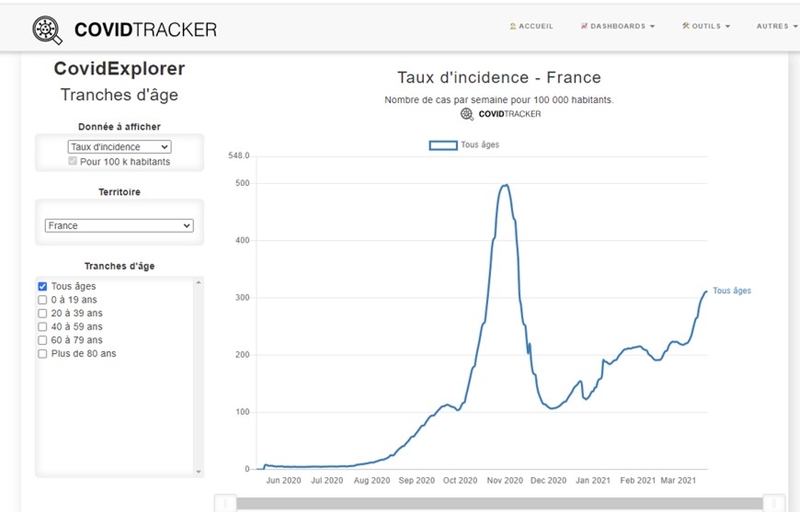This screenshot has width=800, height=512.
Task: Open the Taux d'incidence data dropdown
Action: click(119, 147)
